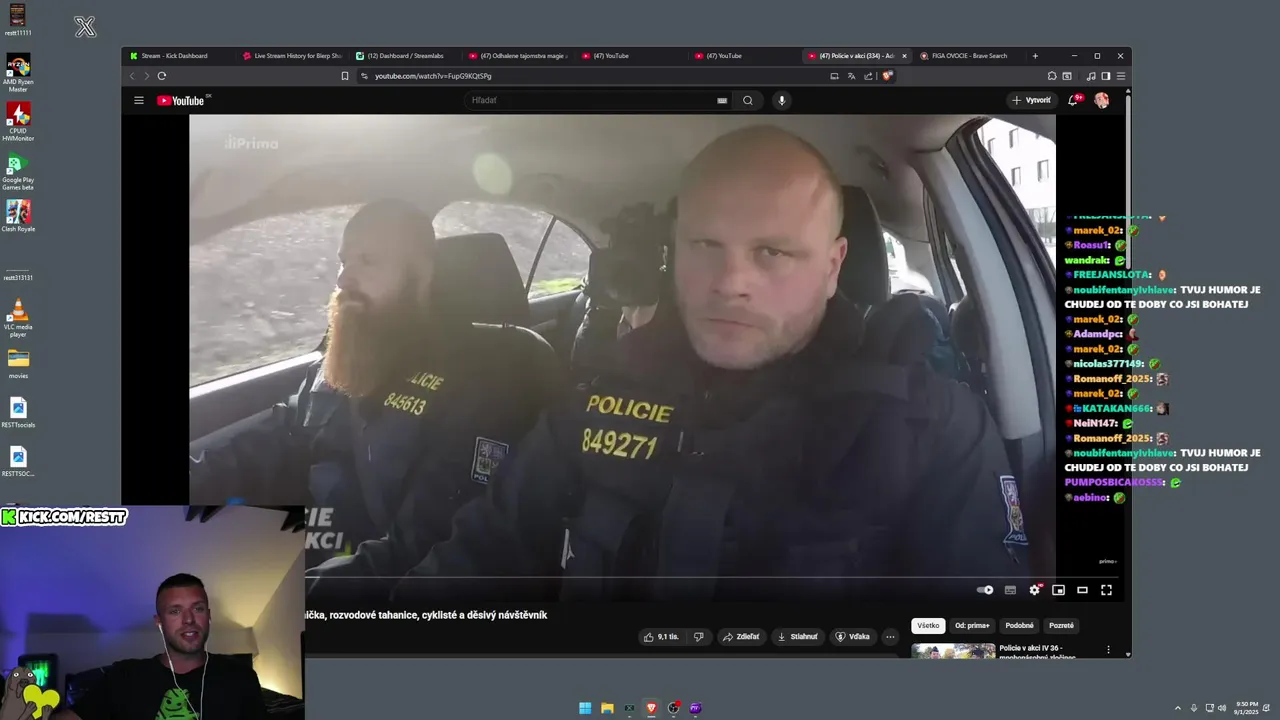The width and height of the screenshot is (1280, 720).
Task: Select the Pozreté filter chip
Action: coord(1061,626)
